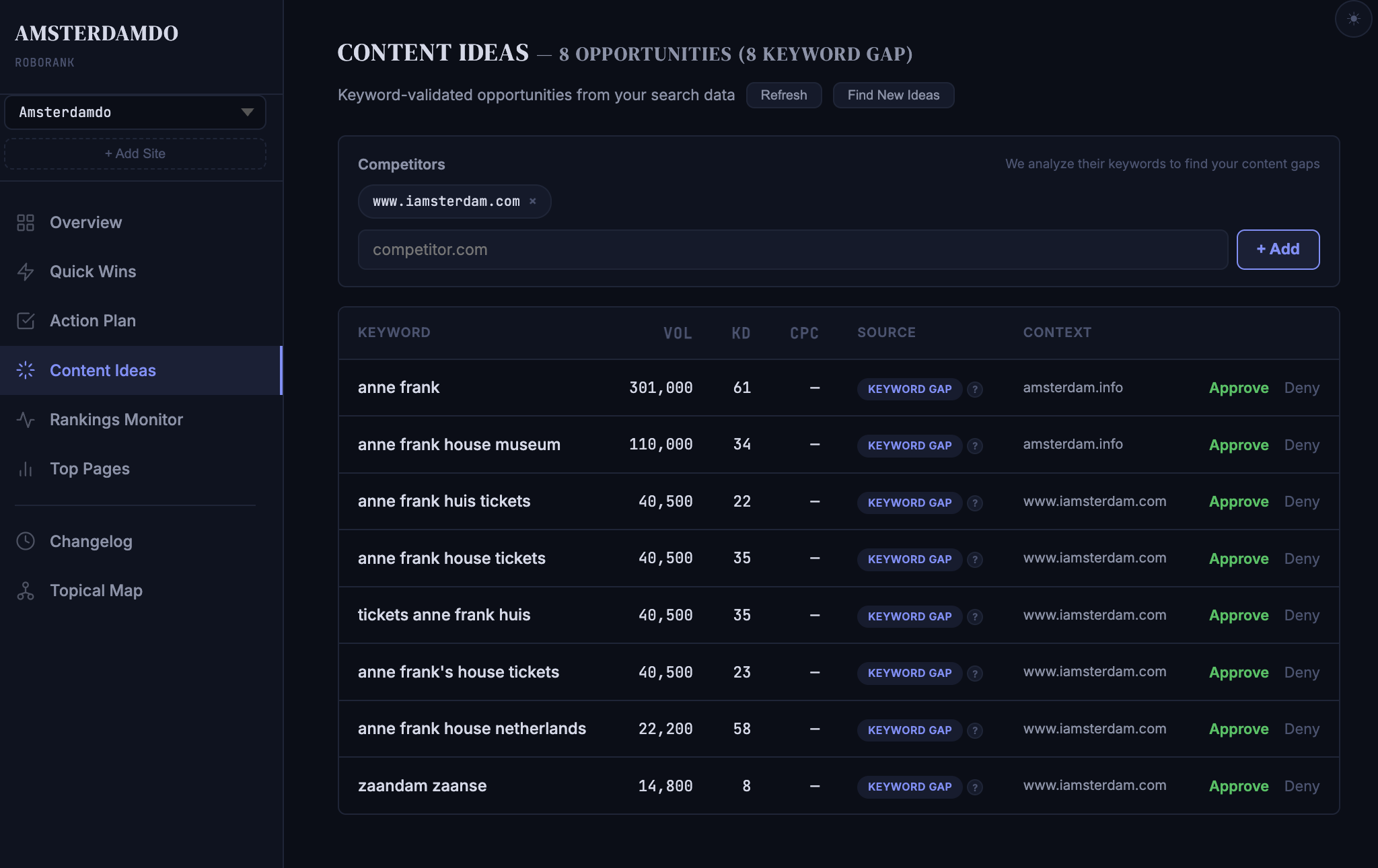Expand the keyword gap explanation for zaandam zaanse
Screen dimensions: 1378x868
[x=974, y=787]
